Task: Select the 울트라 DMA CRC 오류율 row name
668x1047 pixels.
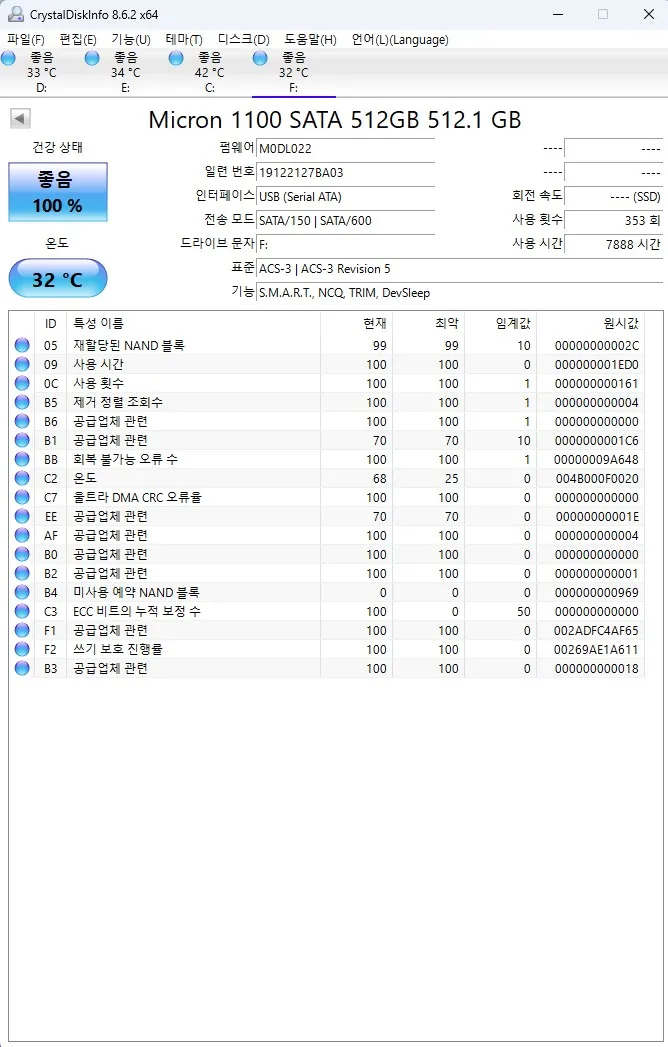Action: (138, 497)
